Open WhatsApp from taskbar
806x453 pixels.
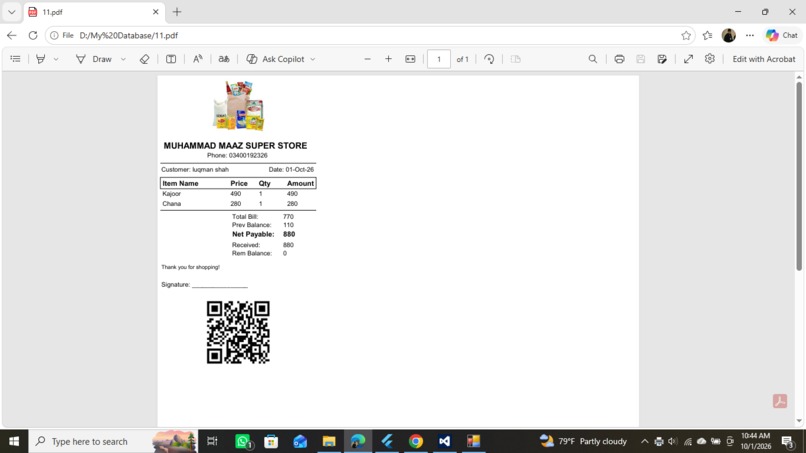click(242, 441)
